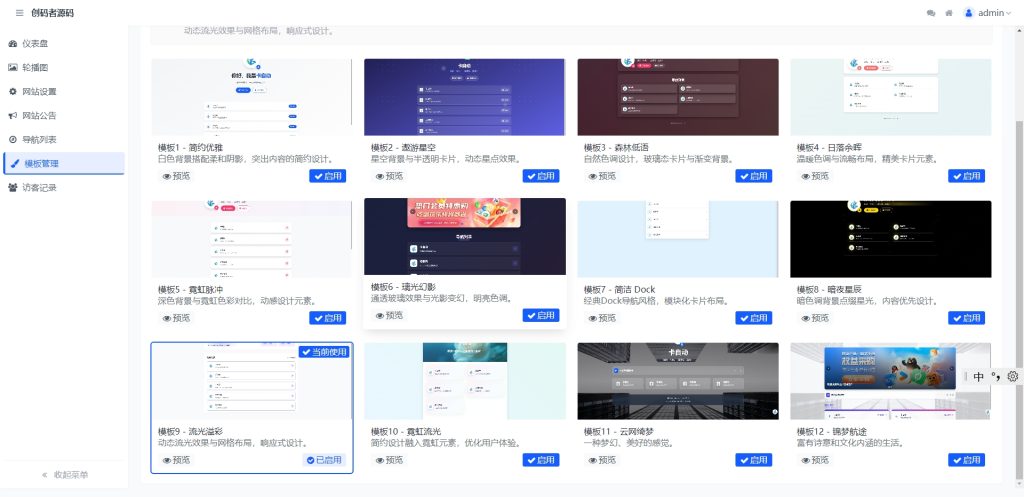Preview 模板9 流光溢彩
The height and width of the screenshot is (497, 1024).
click(x=176, y=460)
